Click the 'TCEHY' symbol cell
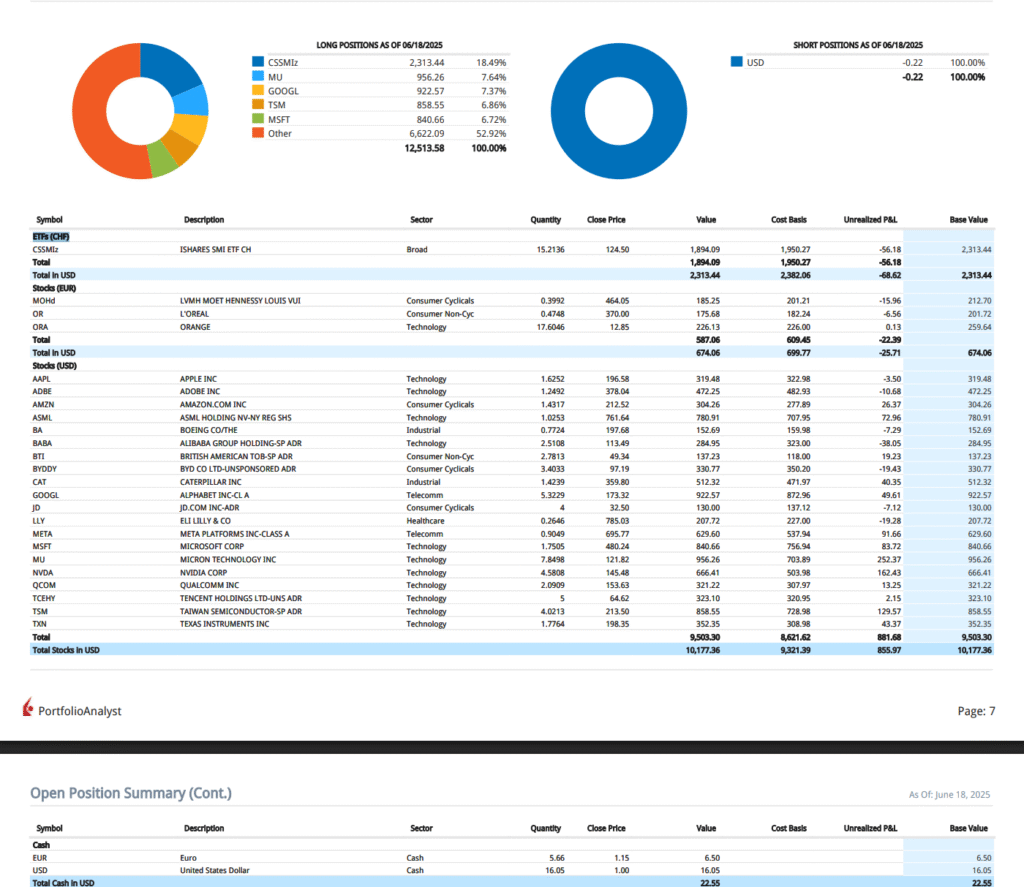 coord(44,598)
